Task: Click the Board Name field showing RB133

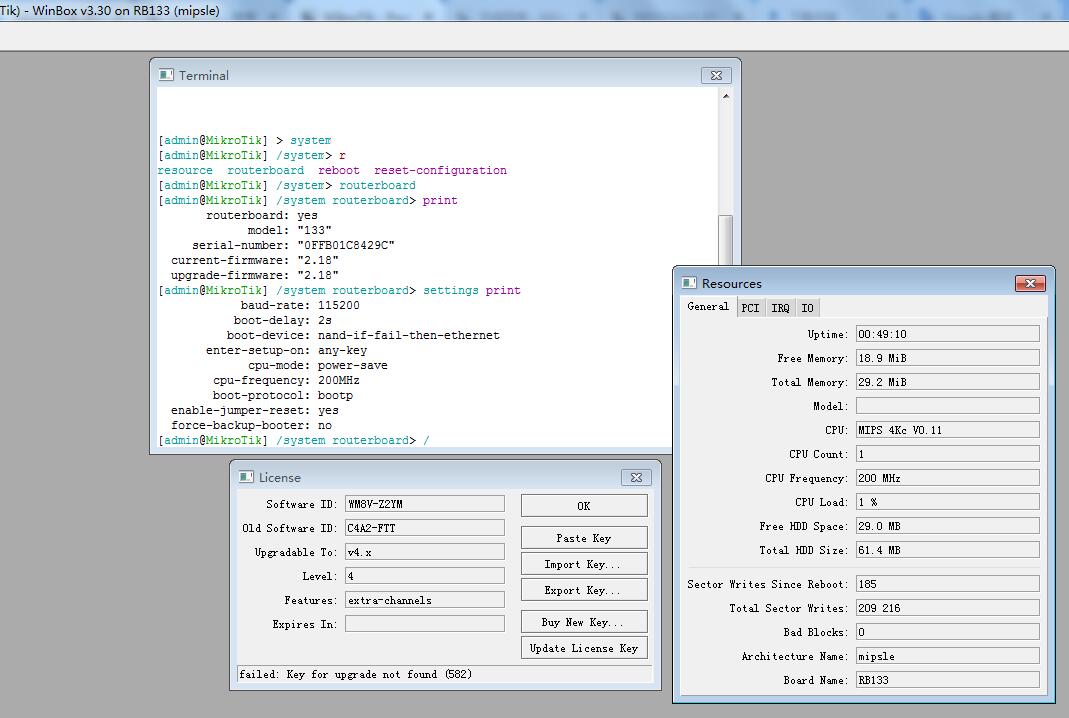Action: 947,680
